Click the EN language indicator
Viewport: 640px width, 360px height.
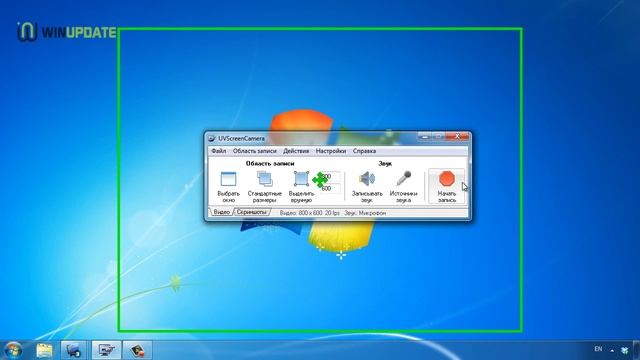tap(598, 349)
